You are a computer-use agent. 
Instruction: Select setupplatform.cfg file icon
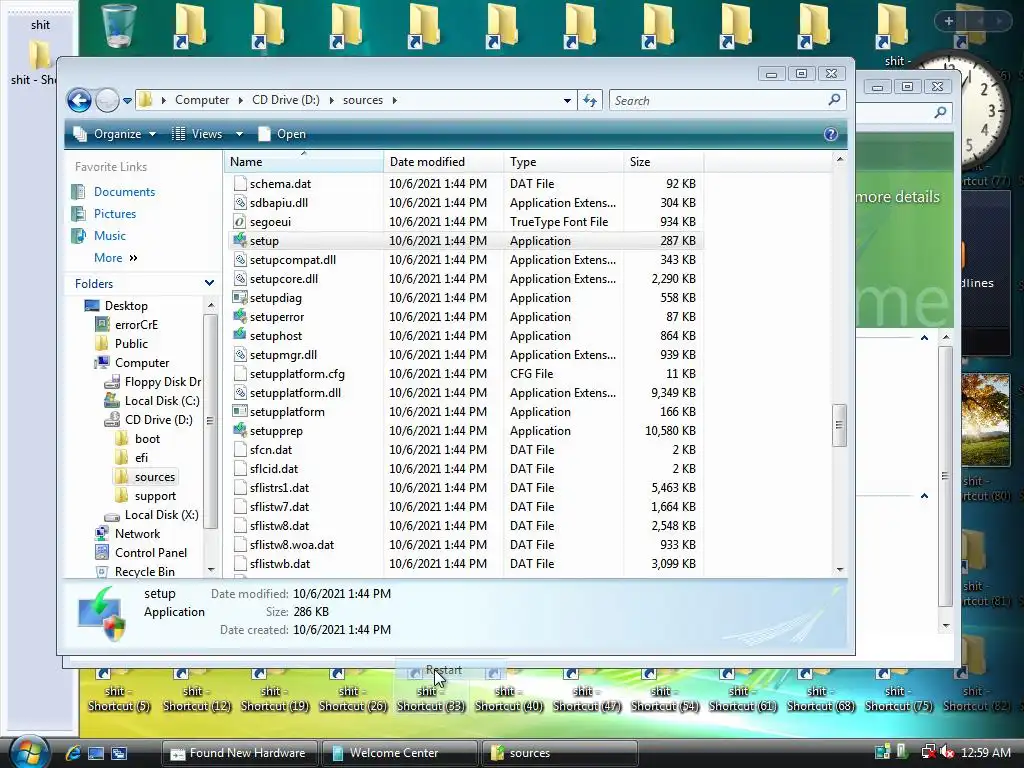tap(240, 374)
